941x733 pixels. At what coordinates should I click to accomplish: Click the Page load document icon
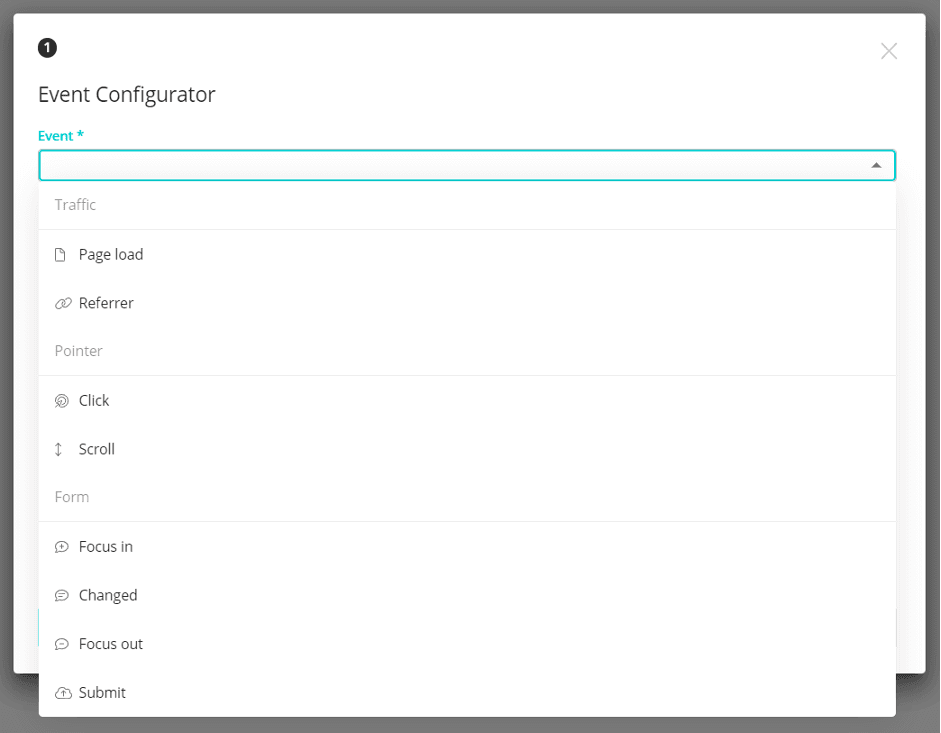[60, 255]
